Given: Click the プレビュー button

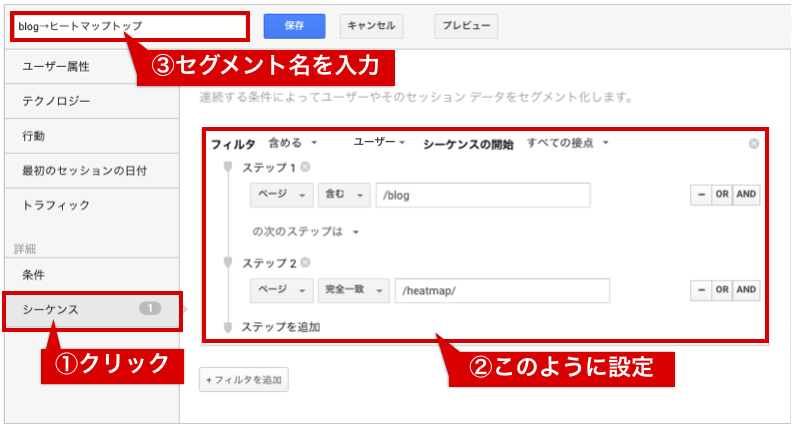Looking at the screenshot, I should 465,26.
